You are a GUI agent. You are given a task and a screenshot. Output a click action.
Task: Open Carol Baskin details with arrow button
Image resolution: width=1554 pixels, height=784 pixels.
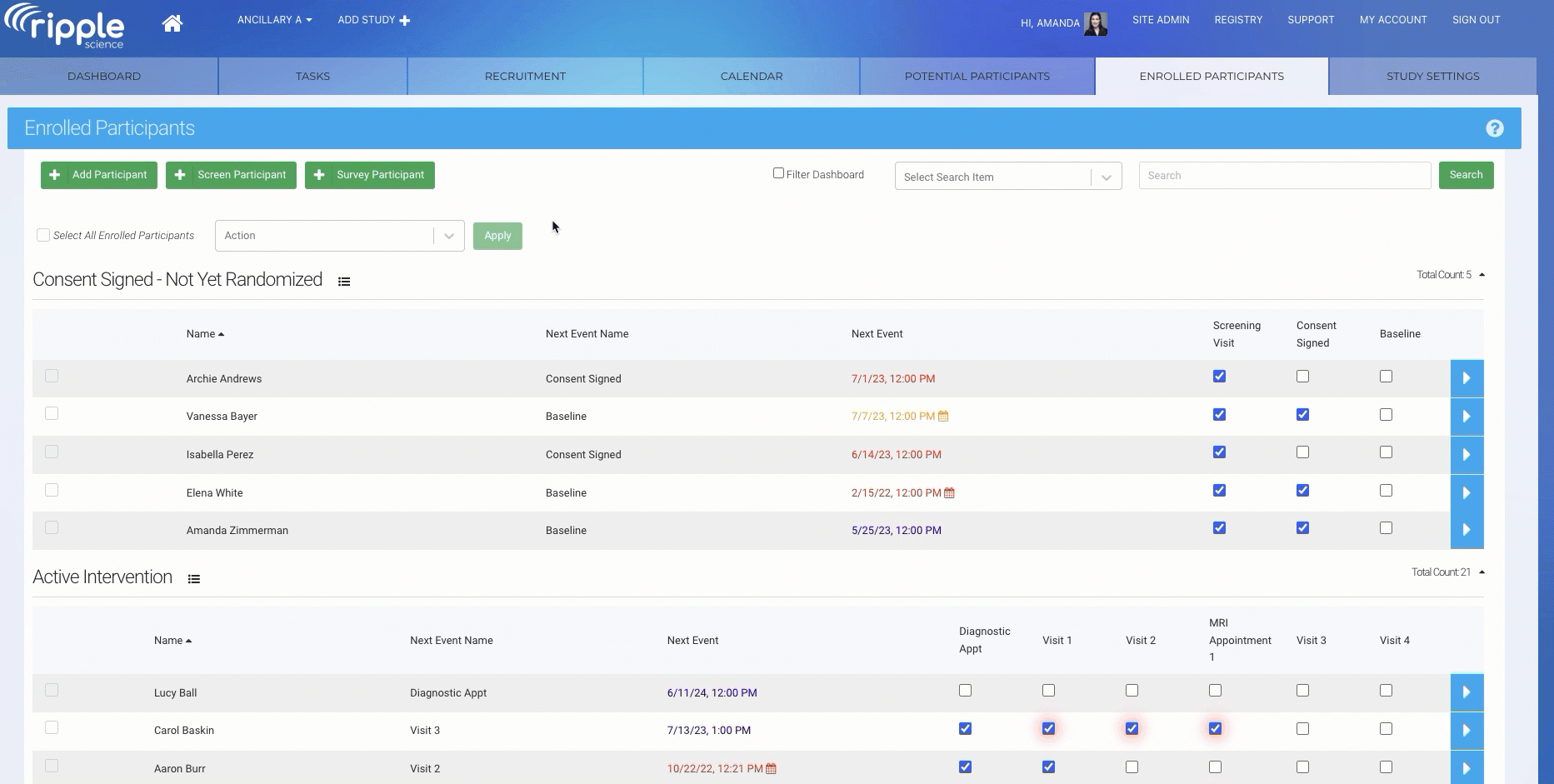click(1467, 731)
